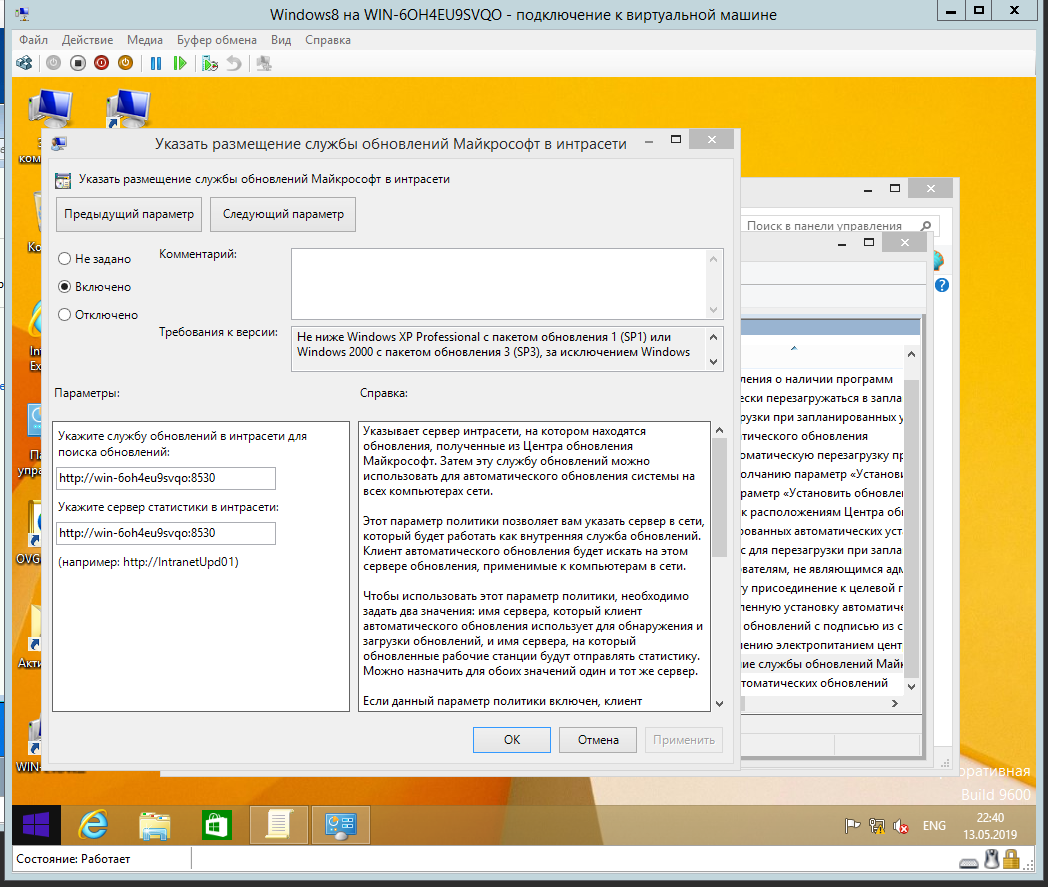Click the orange Save state icon
The image size is (1048, 887).
coord(126,64)
